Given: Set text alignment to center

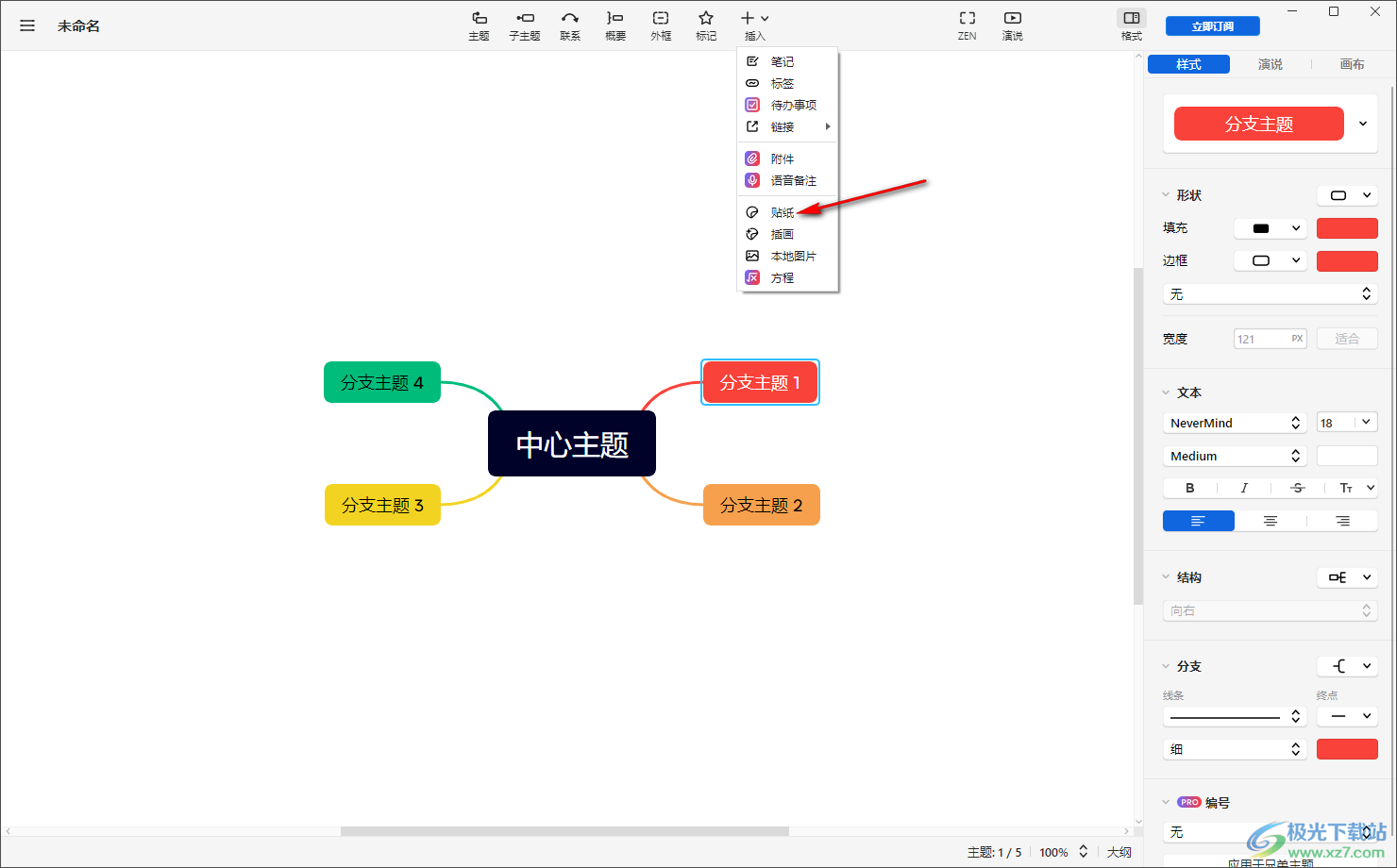Looking at the screenshot, I should (x=1271, y=521).
